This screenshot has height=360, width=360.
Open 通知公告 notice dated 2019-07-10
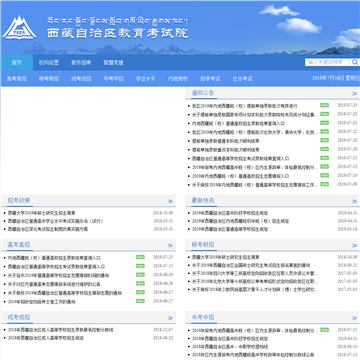click(x=240, y=176)
